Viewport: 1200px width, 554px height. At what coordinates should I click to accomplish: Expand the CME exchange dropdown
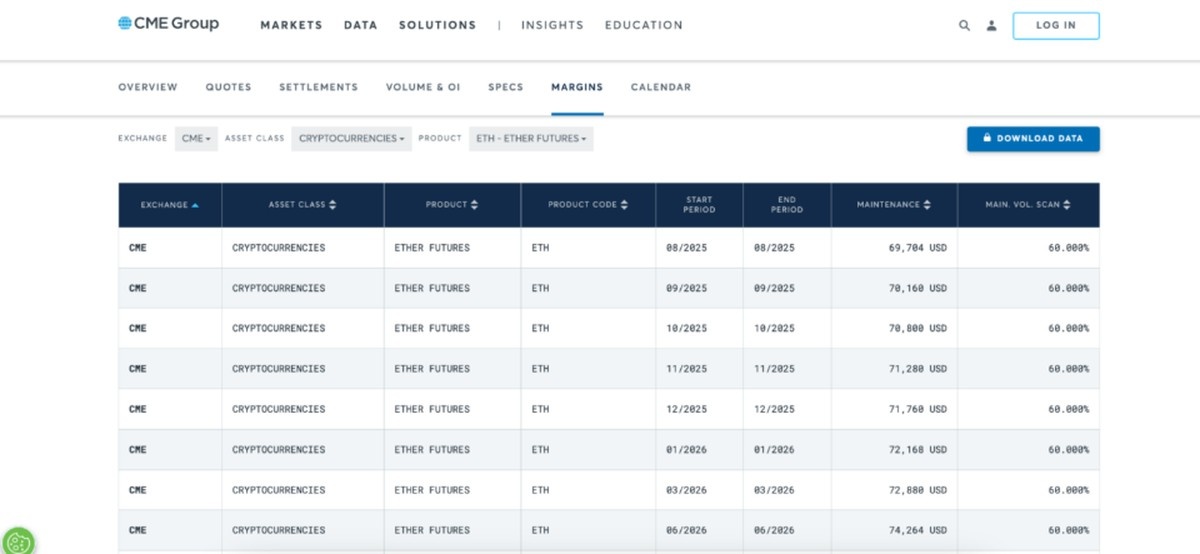click(x=196, y=139)
